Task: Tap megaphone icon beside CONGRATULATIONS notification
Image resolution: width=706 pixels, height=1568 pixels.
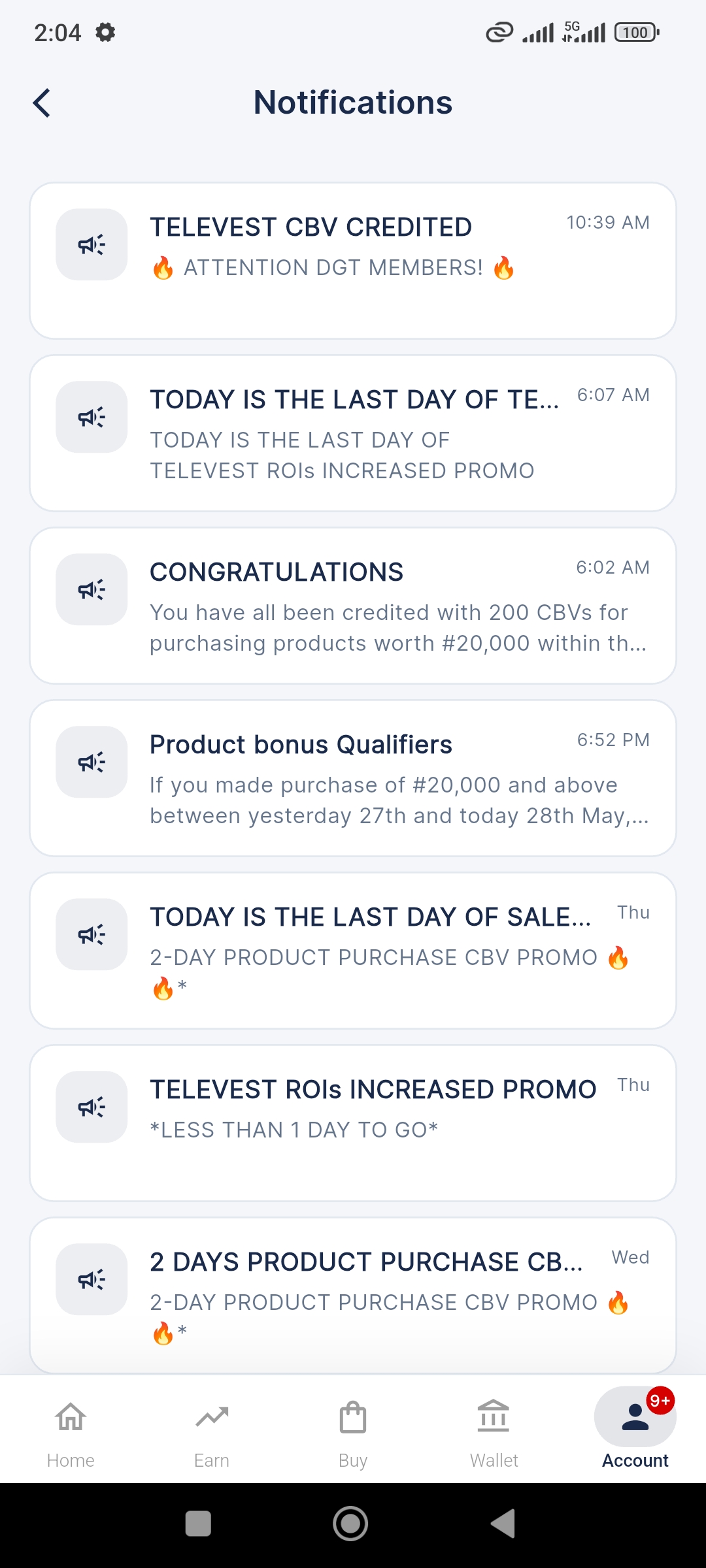Action: point(92,590)
